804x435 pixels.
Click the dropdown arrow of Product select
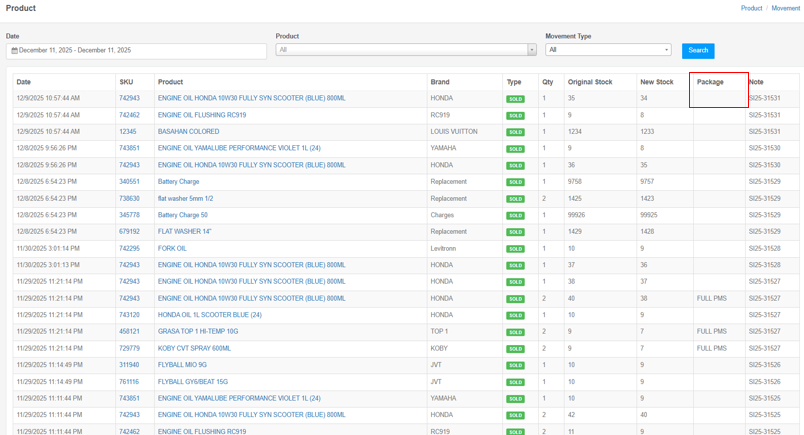pos(531,50)
